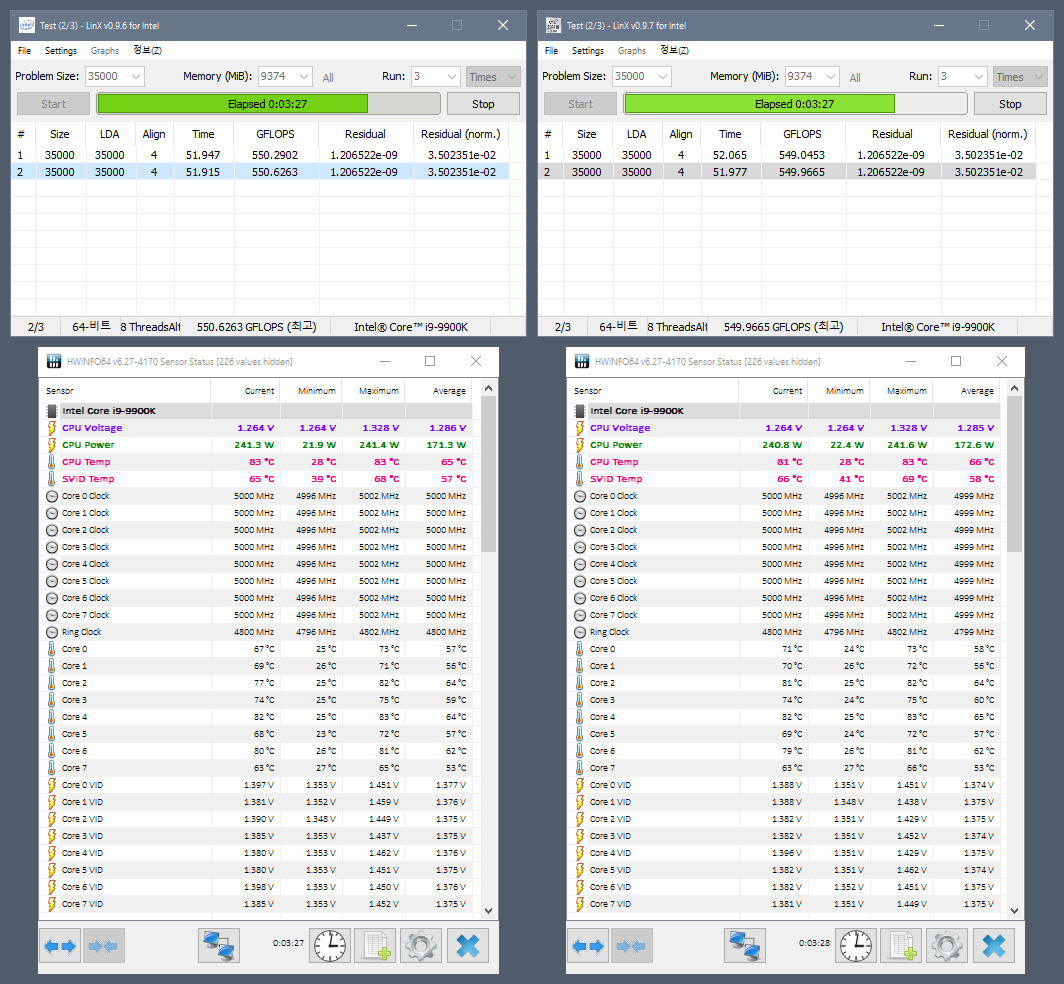Open the Problem Size dropdown in LinX v0.9.7
Screen dimensions: 1064x984
(x=663, y=77)
